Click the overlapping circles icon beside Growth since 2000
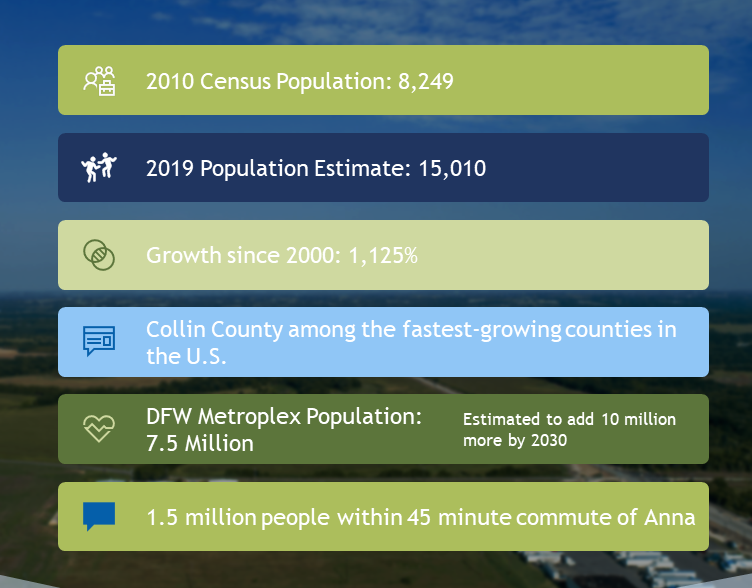Image resolution: width=752 pixels, height=588 pixels. click(x=99, y=255)
